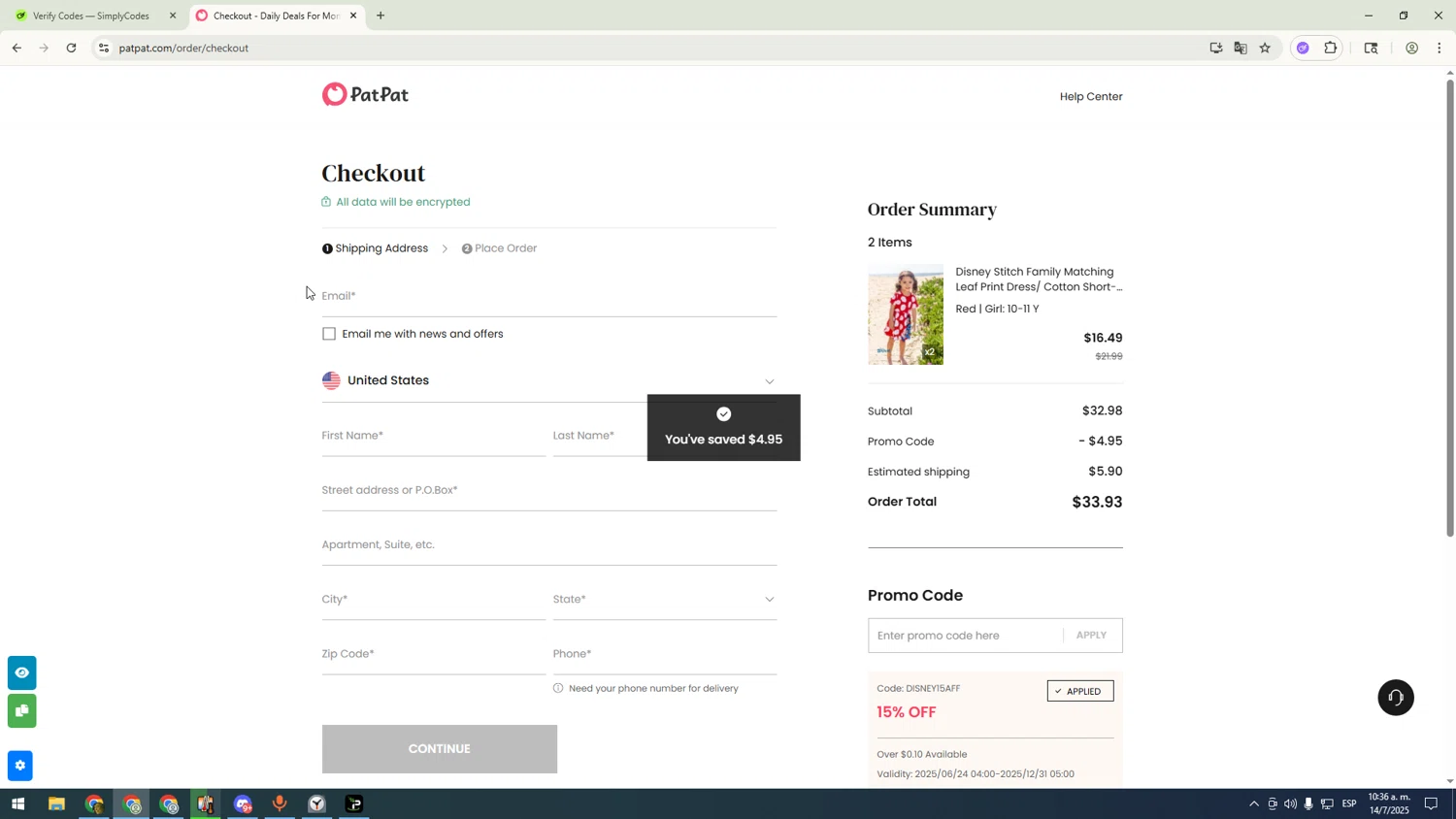Close the Verify Codes tab
Screen dimensions: 1456x819
[173, 16]
